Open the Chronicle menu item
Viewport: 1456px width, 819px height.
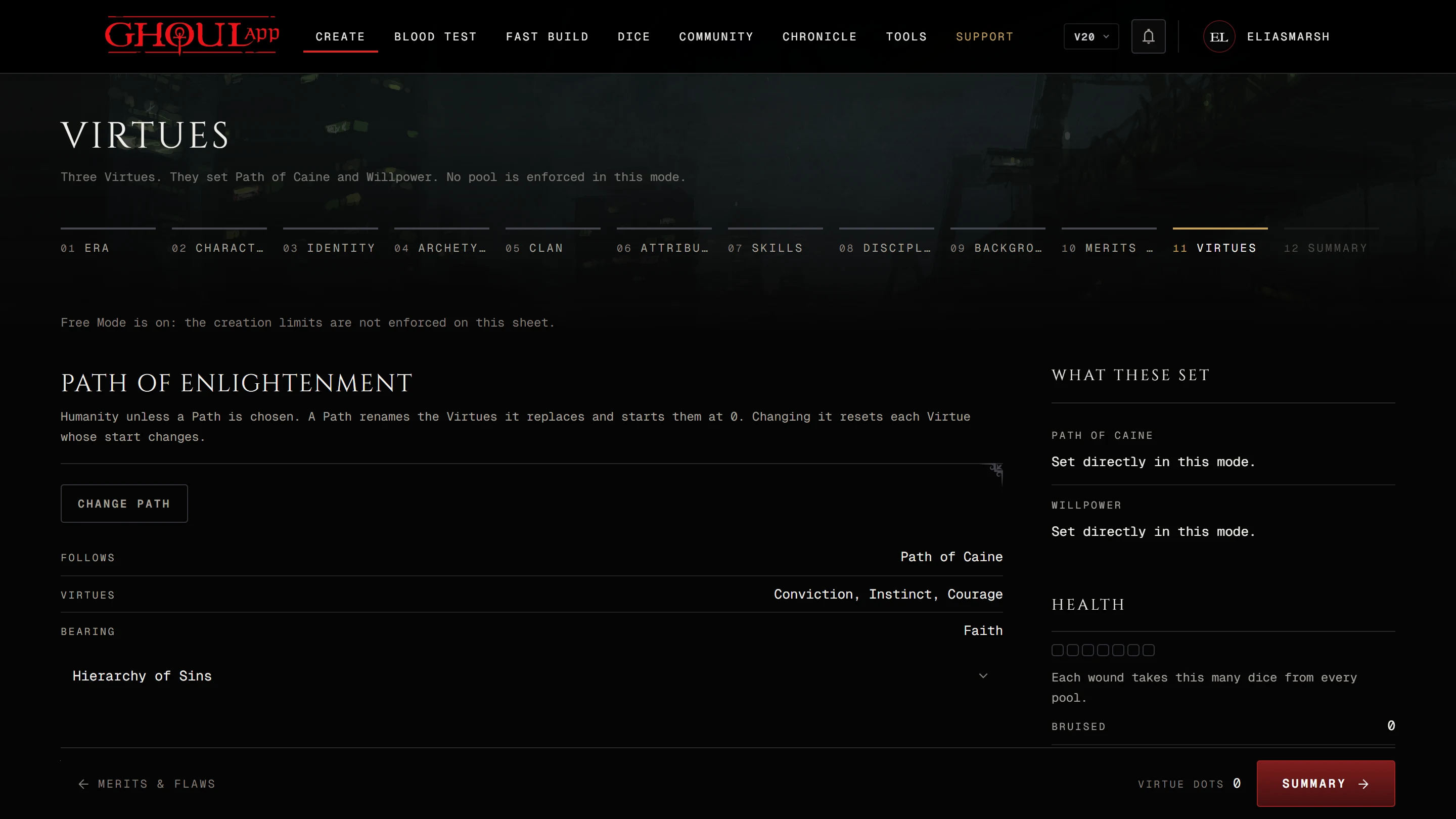[820, 37]
